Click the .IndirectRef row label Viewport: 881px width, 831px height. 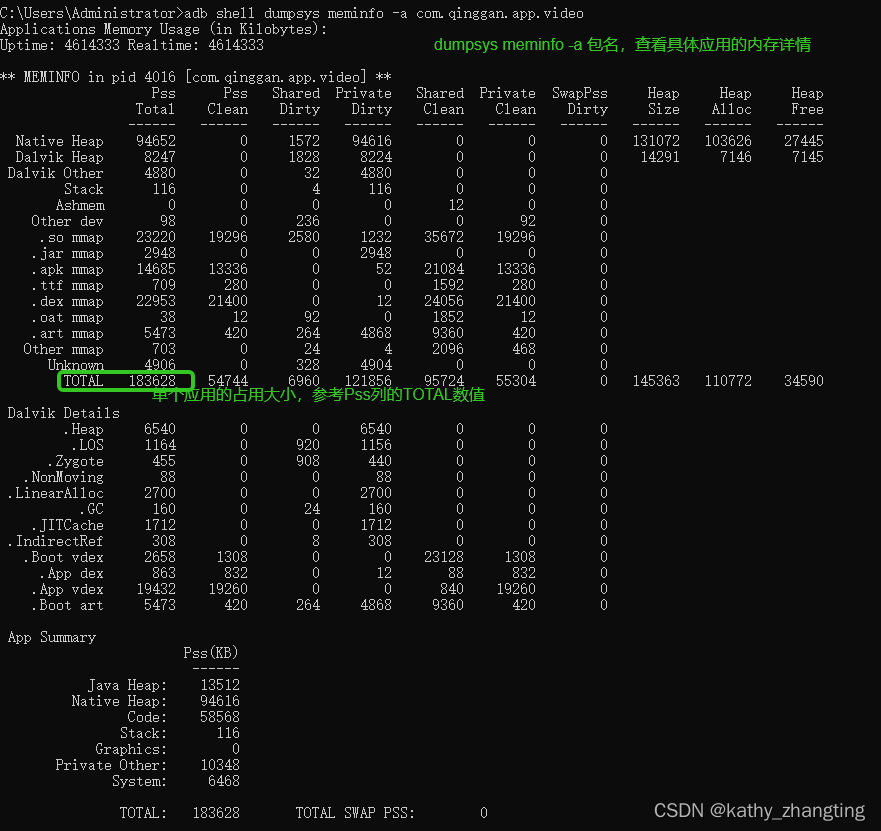pyautogui.click(x=56, y=542)
